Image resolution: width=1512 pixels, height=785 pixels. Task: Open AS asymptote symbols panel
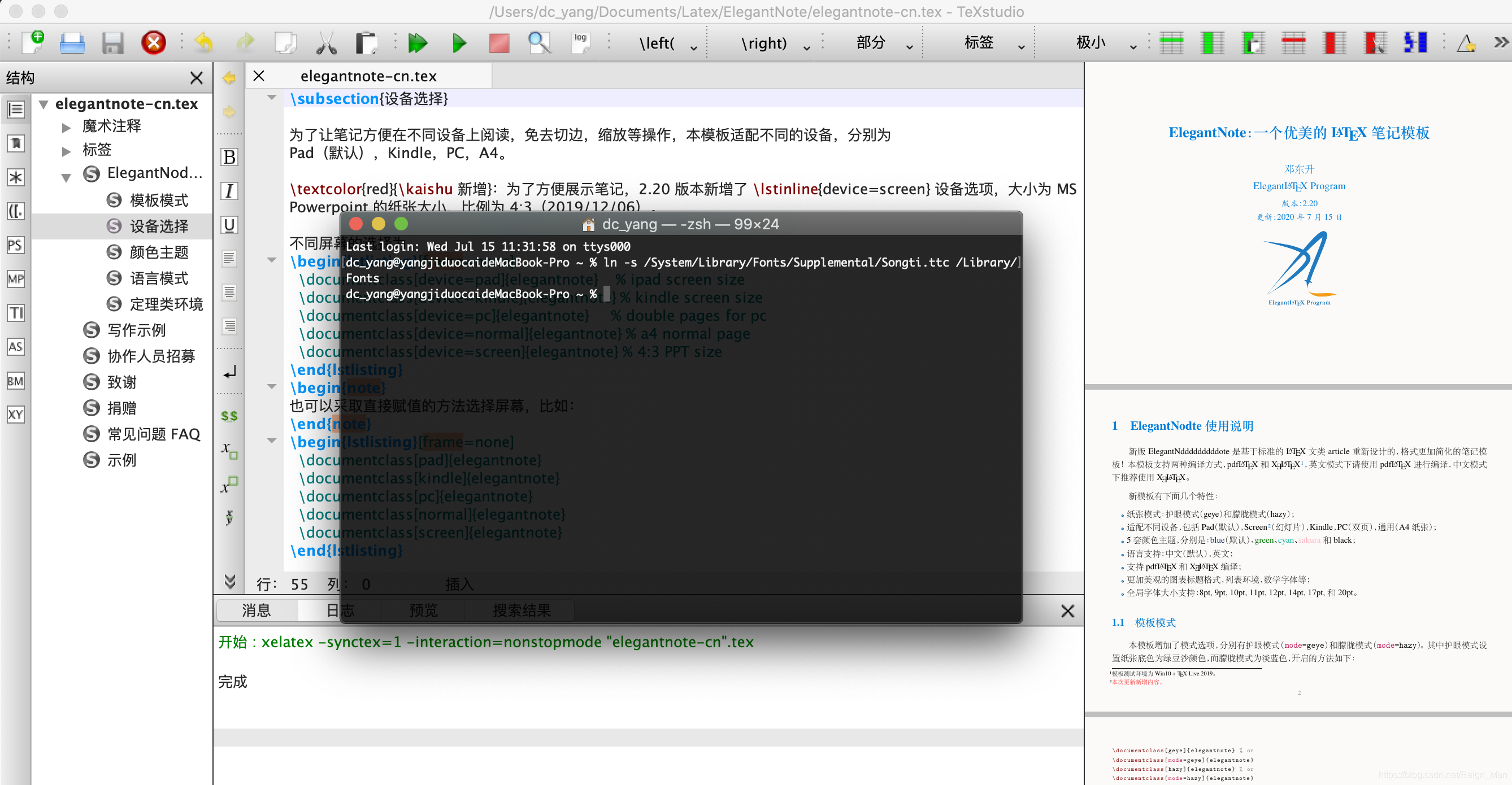[x=16, y=347]
